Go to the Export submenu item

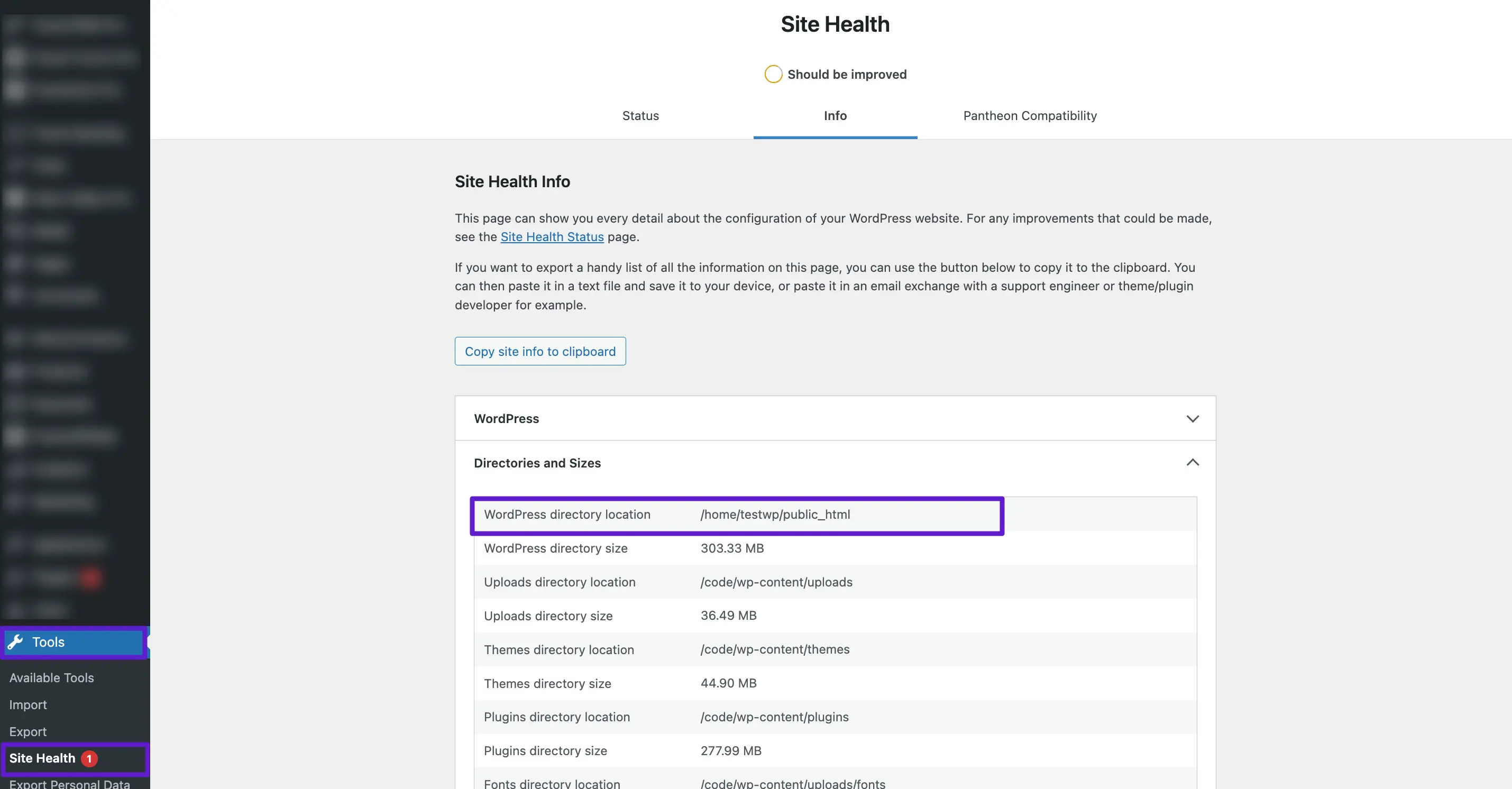coord(28,731)
